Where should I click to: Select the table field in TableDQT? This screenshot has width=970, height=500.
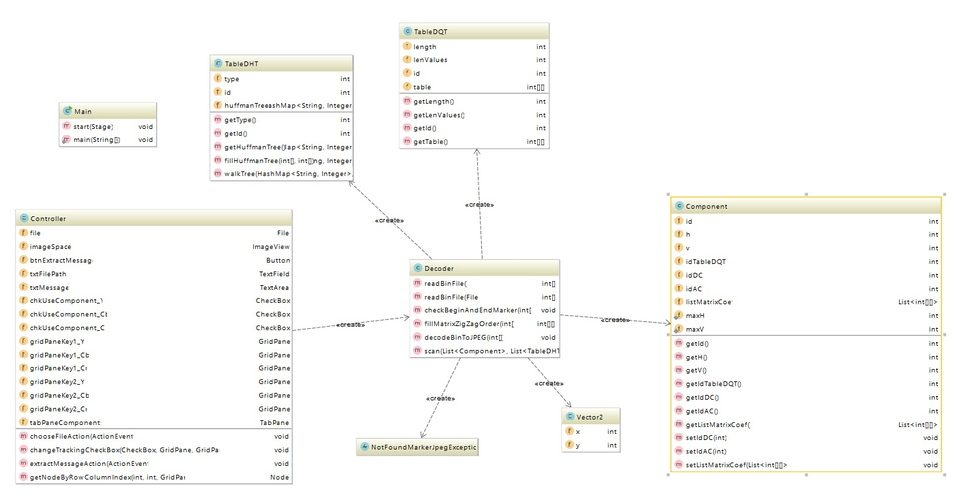tap(474, 87)
